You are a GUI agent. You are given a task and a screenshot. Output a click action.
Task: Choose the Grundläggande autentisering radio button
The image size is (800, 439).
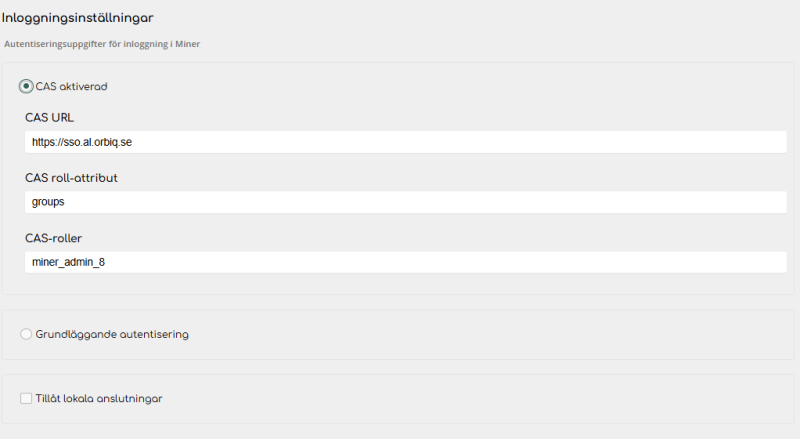click(x=26, y=334)
